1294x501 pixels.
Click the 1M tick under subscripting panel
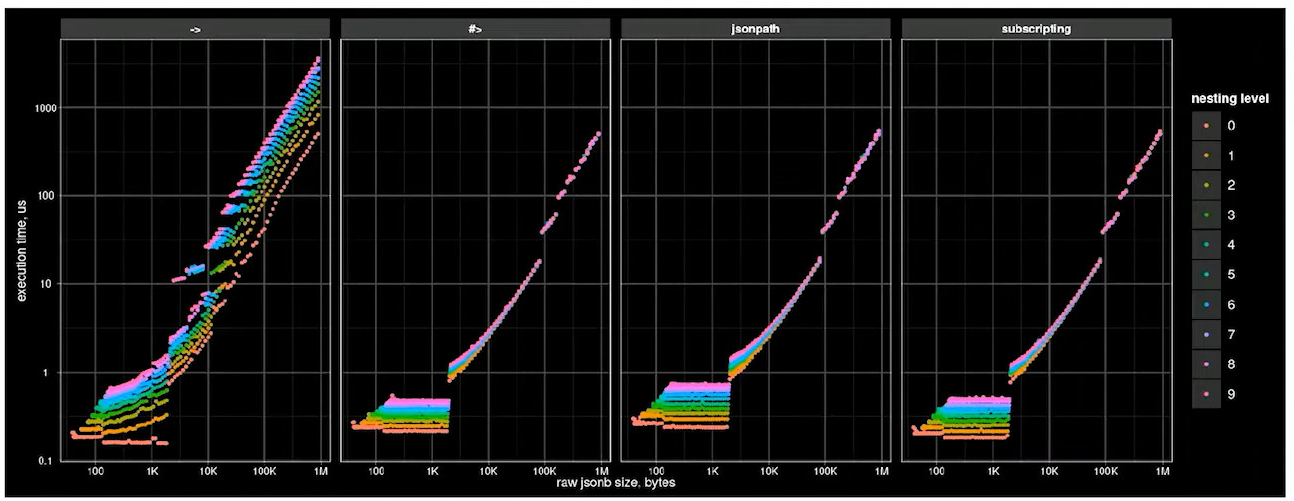[x=1160, y=470]
